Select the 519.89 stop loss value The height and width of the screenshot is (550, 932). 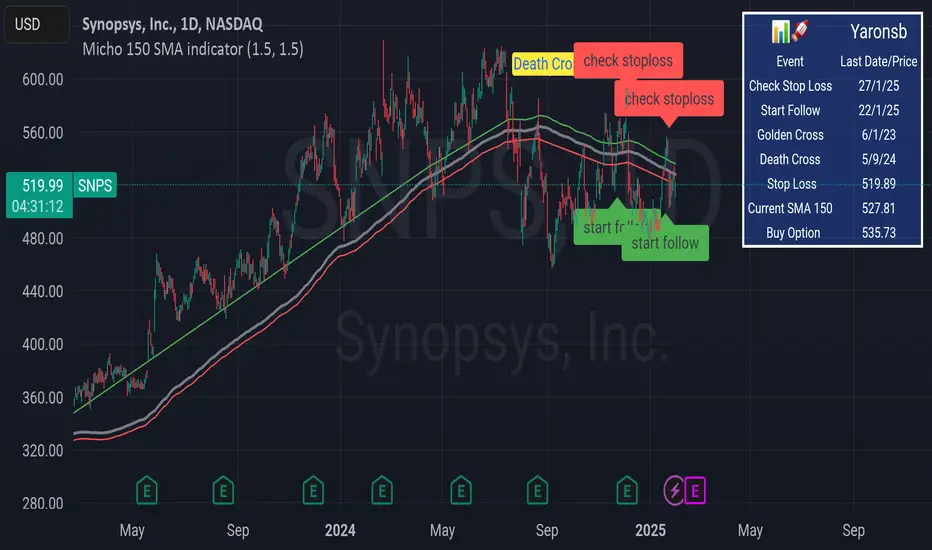point(879,184)
